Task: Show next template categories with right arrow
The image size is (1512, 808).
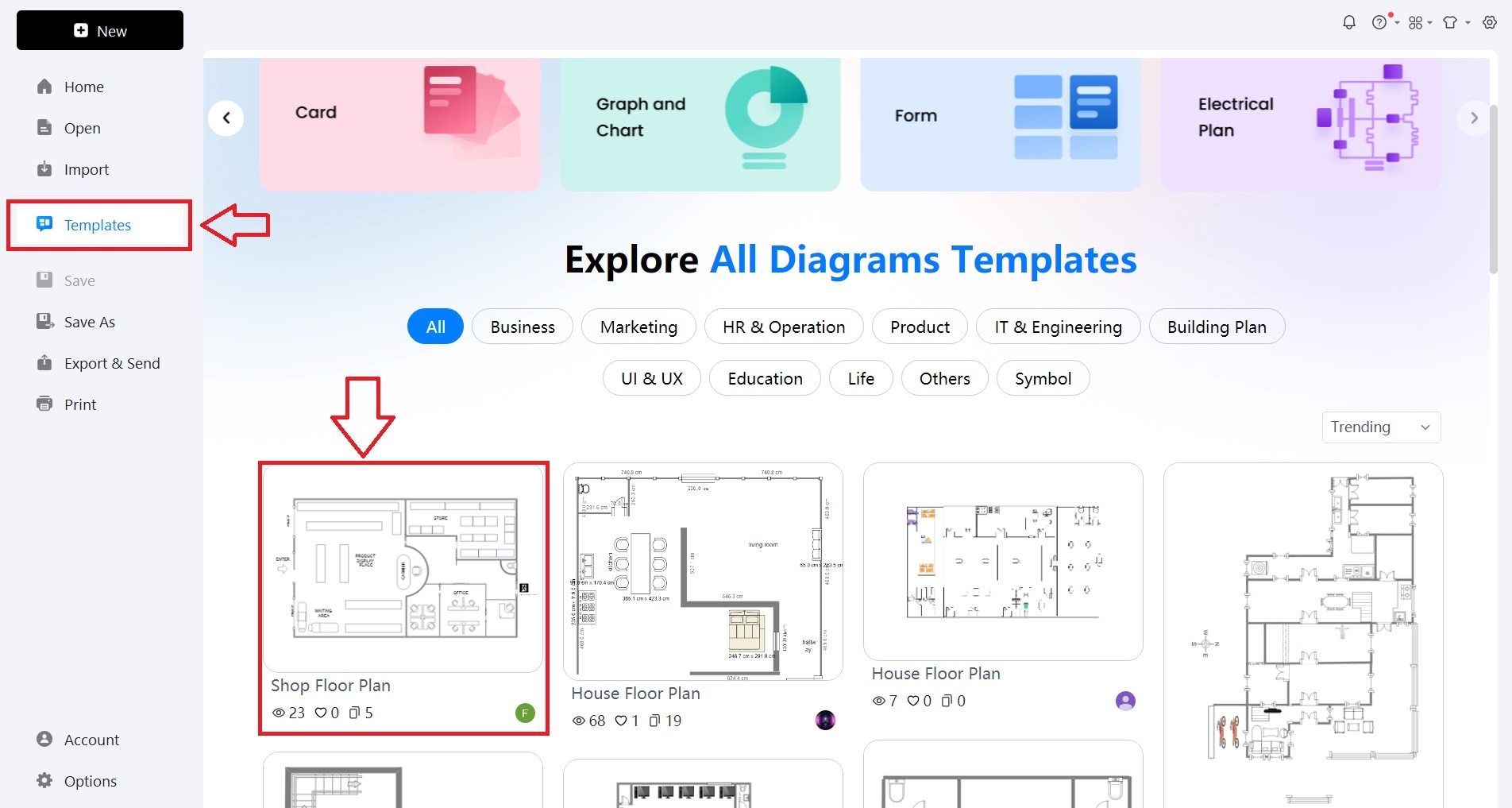Action: click(x=1474, y=118)
